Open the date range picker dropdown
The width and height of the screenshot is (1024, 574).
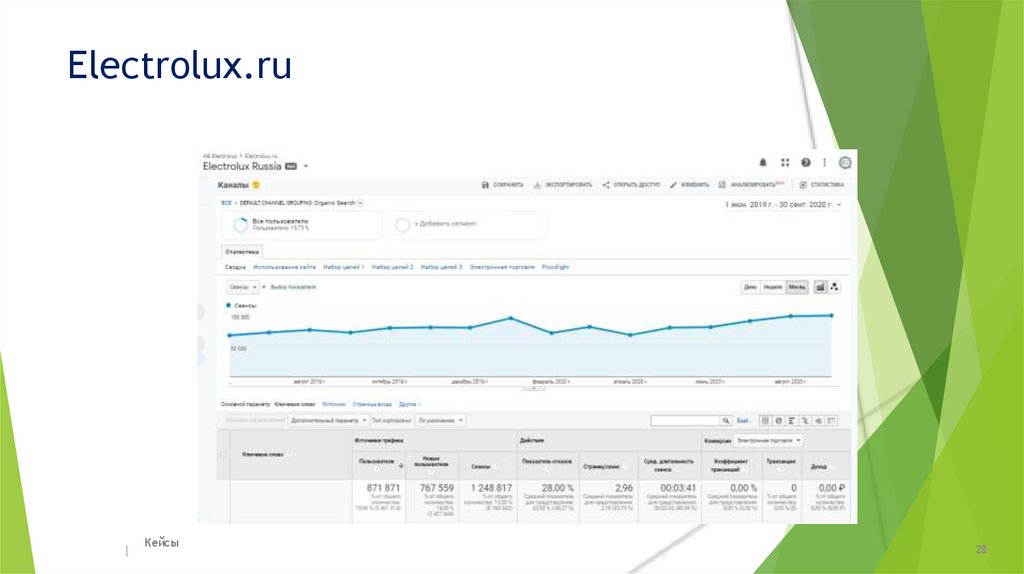click(782, 204)
